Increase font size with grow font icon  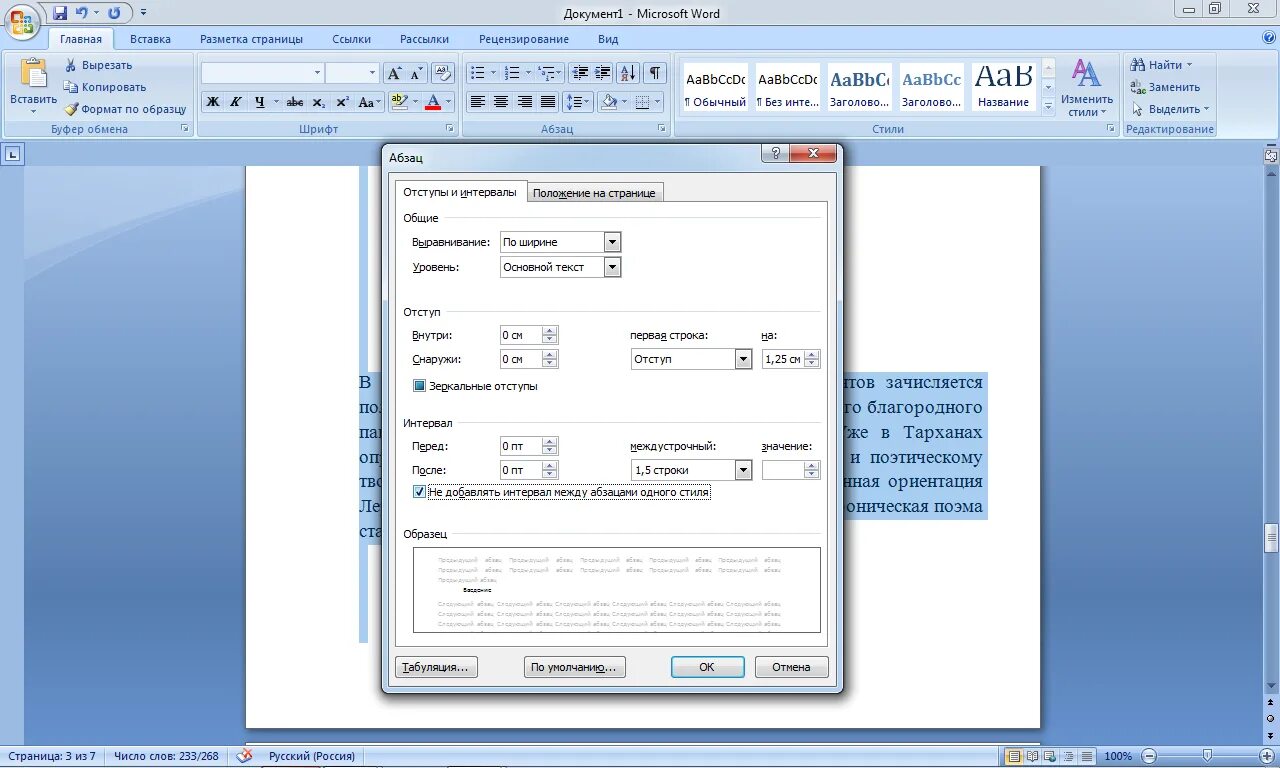click(394, 73)
